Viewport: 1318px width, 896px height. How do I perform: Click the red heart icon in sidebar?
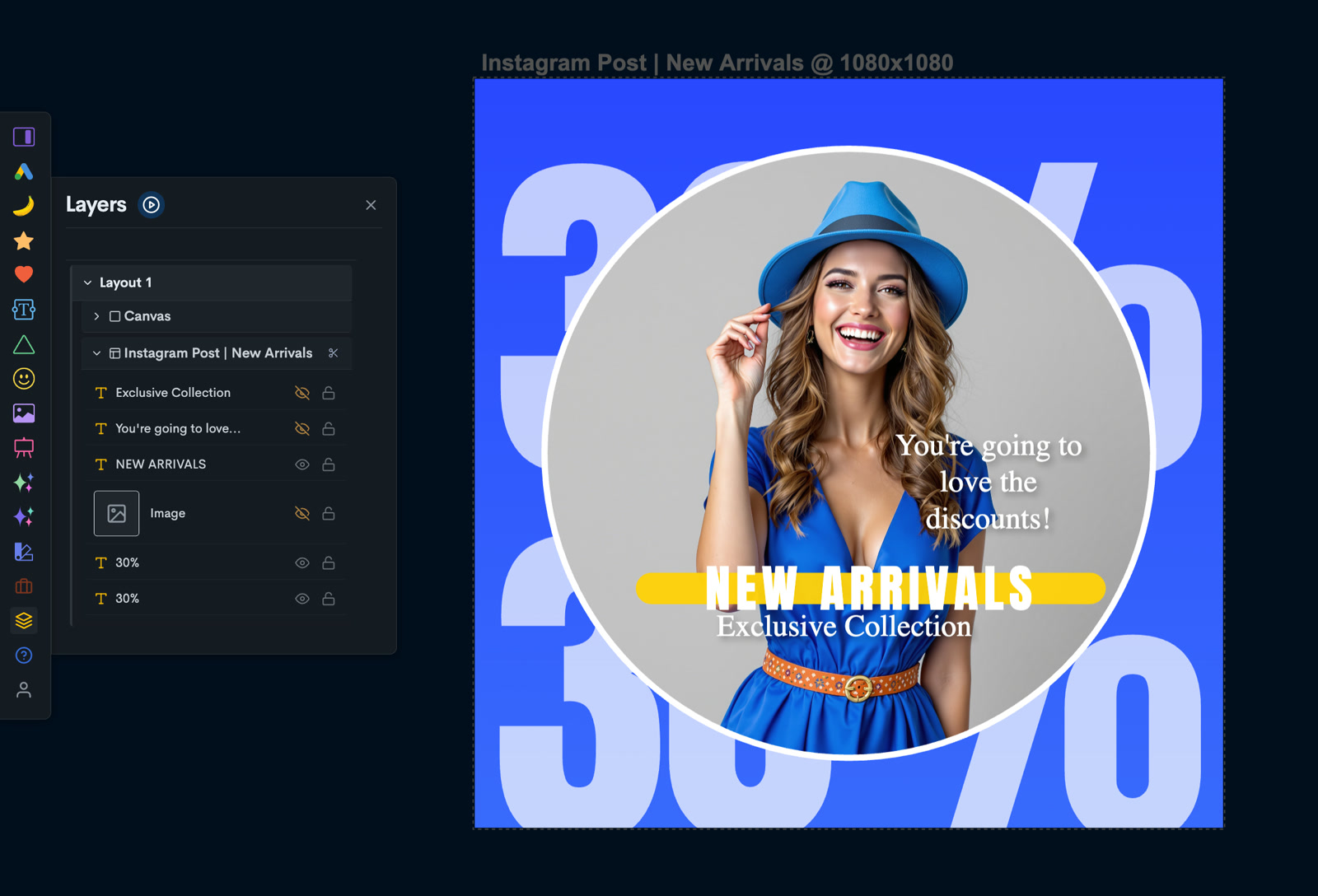point(24,274)
